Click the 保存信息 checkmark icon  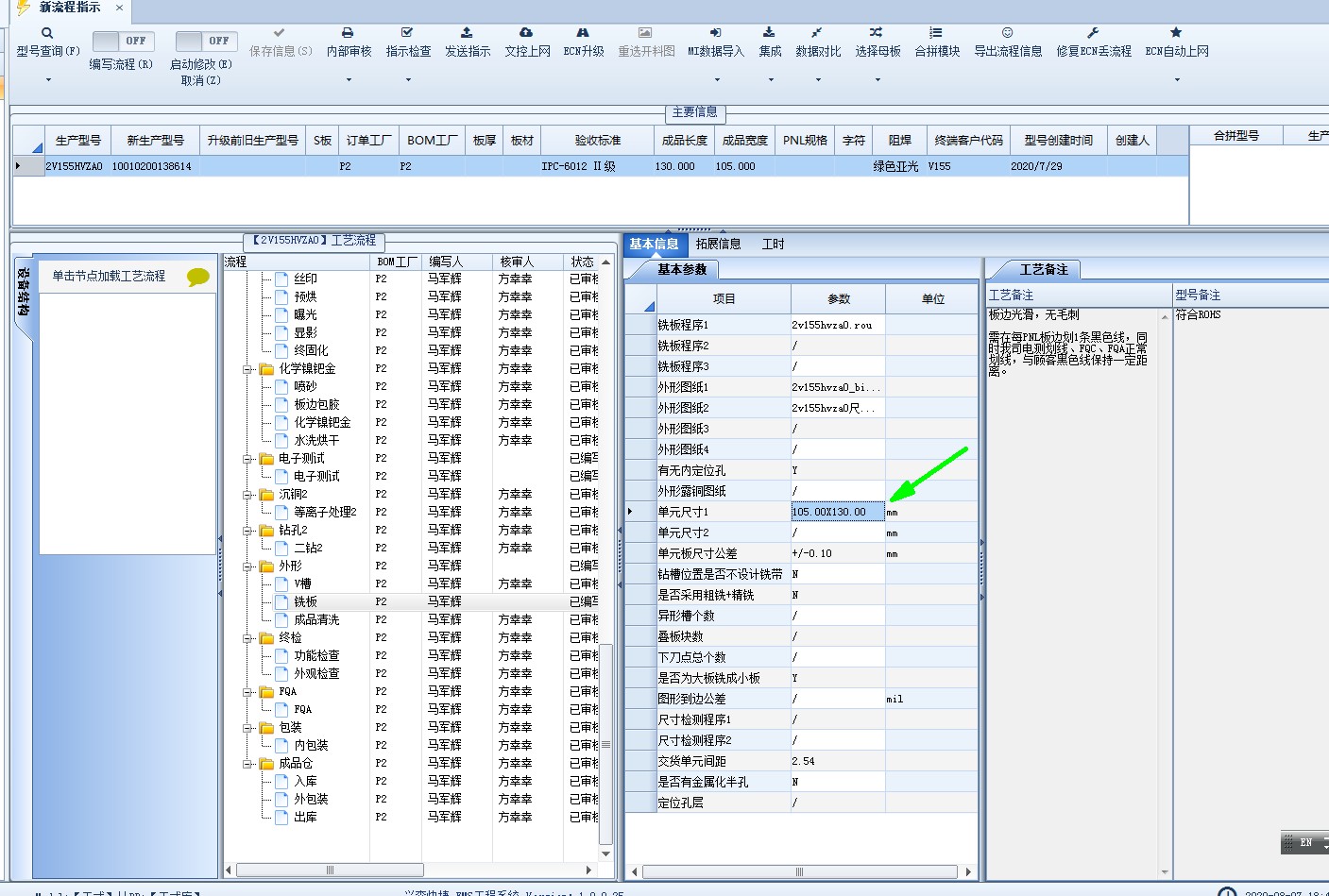tap(280, 32)
